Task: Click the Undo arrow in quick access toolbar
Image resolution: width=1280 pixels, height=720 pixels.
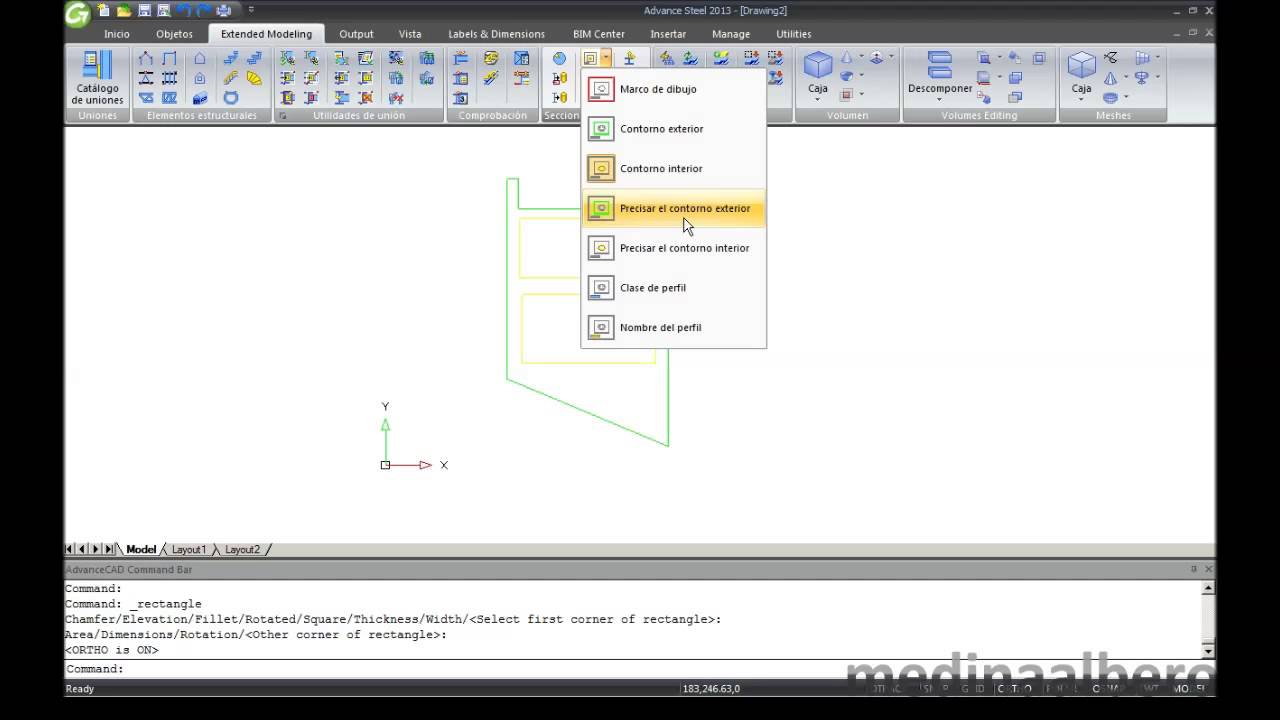Action: (184, 10)
